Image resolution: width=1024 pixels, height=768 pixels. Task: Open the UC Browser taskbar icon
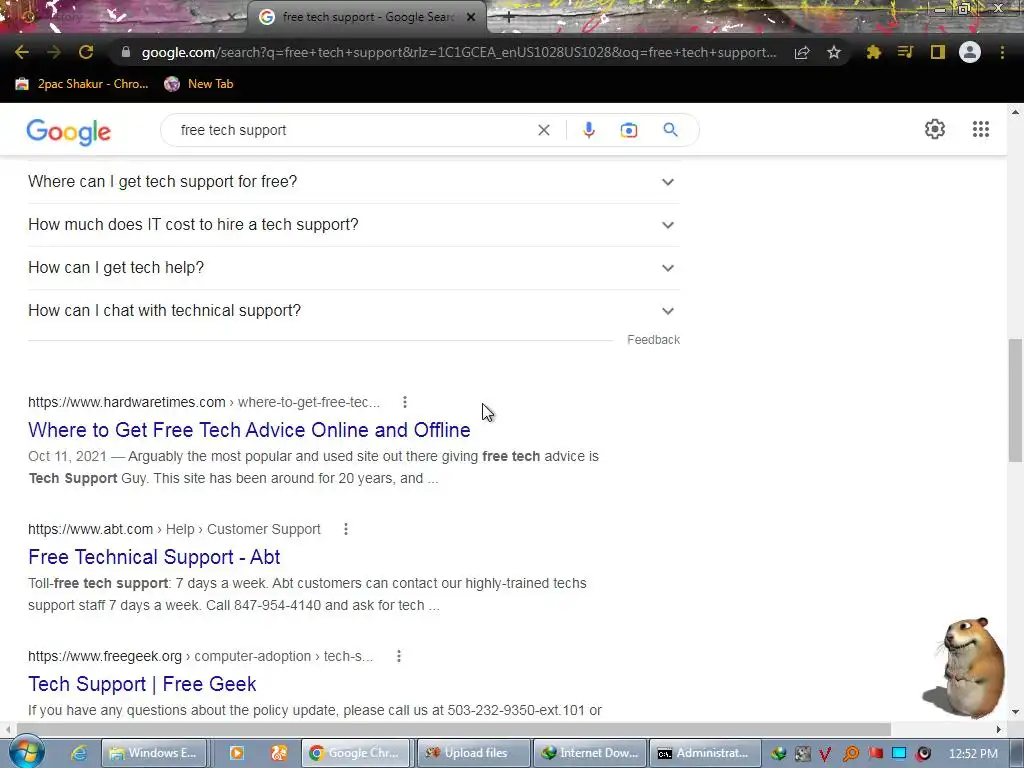(x=279, y=753)
